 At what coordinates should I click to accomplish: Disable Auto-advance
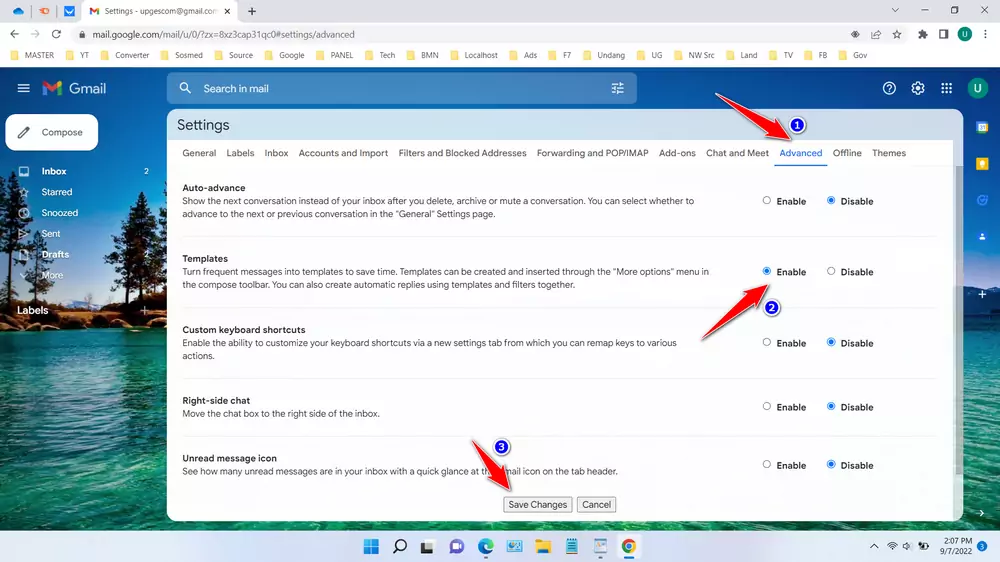pos(831,200)
